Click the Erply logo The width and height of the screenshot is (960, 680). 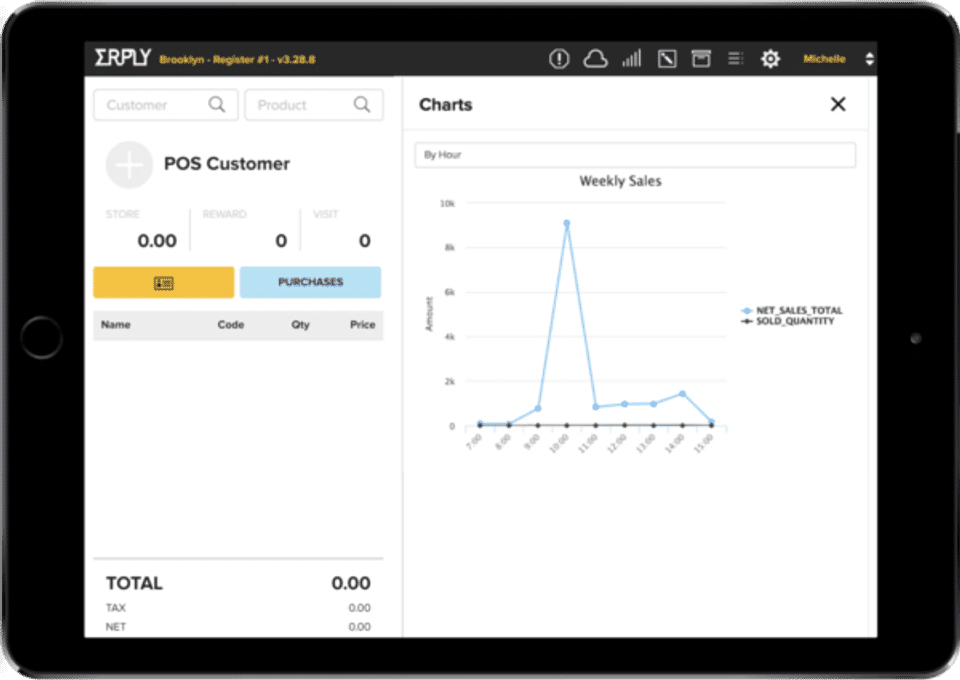click(122, 58)
